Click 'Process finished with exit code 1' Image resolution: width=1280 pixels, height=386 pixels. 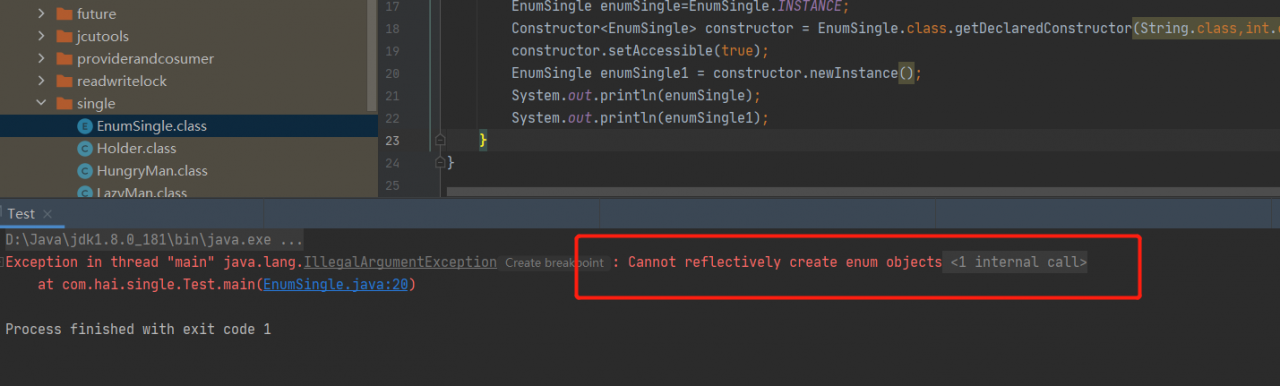click(138, 329)
